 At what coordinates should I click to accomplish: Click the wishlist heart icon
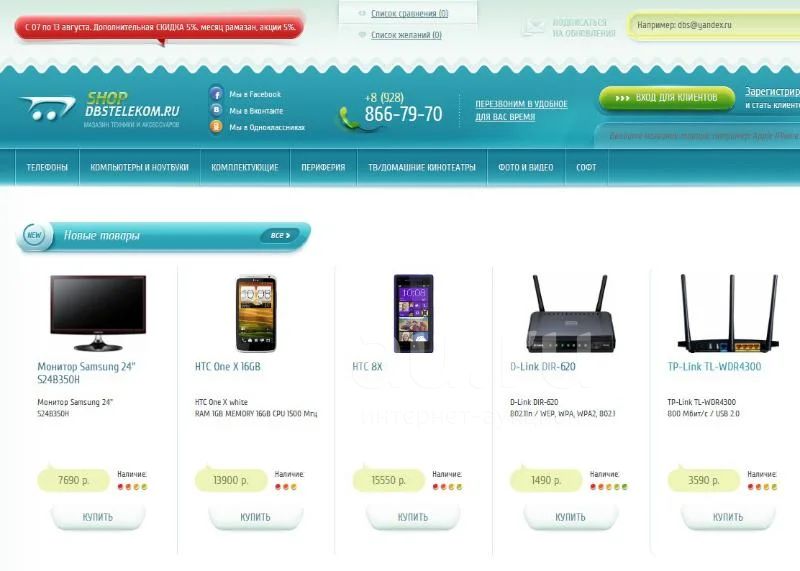pyautogui.click(x=362, y=35)
